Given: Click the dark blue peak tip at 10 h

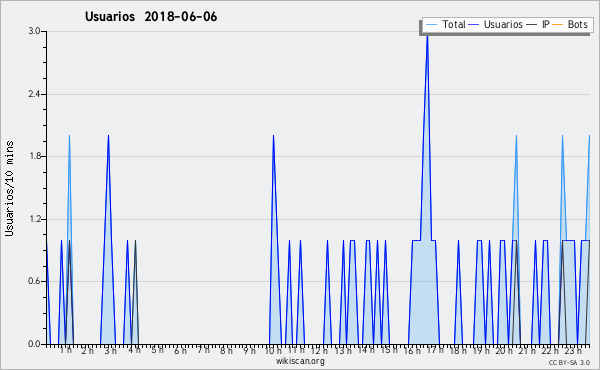Looking at the screenshot, I should pyautogui.click(x=273, y=135).
